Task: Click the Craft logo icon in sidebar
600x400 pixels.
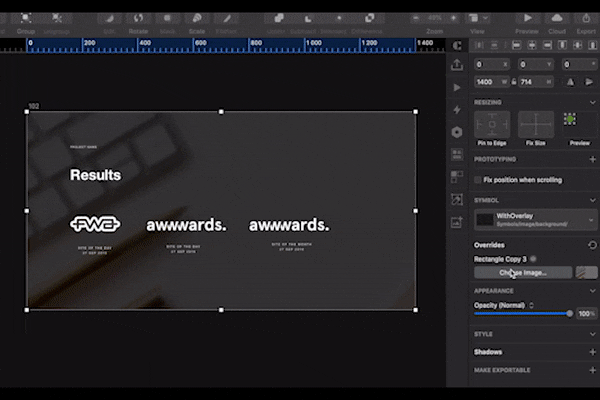Action: pos(457,46)
